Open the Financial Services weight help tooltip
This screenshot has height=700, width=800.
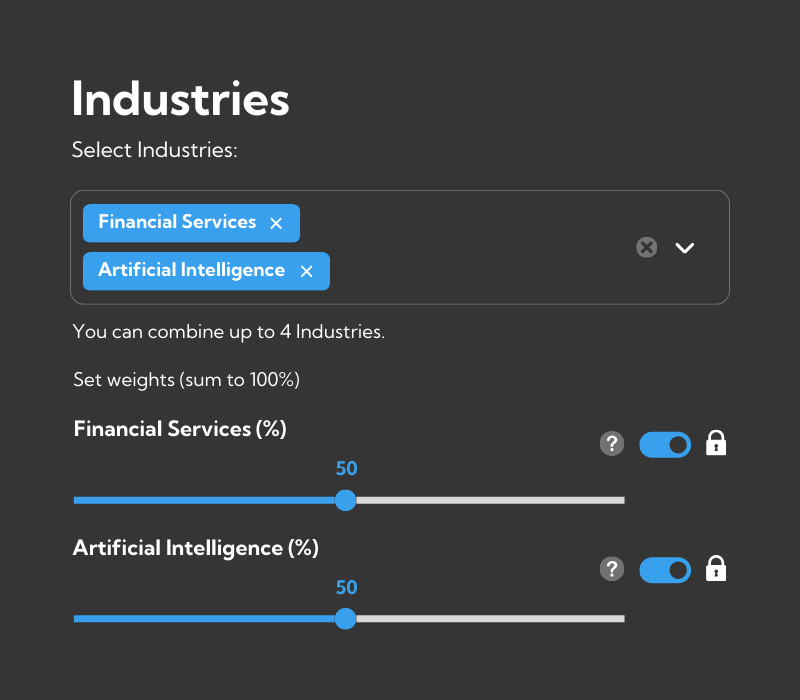click(612, 443)
